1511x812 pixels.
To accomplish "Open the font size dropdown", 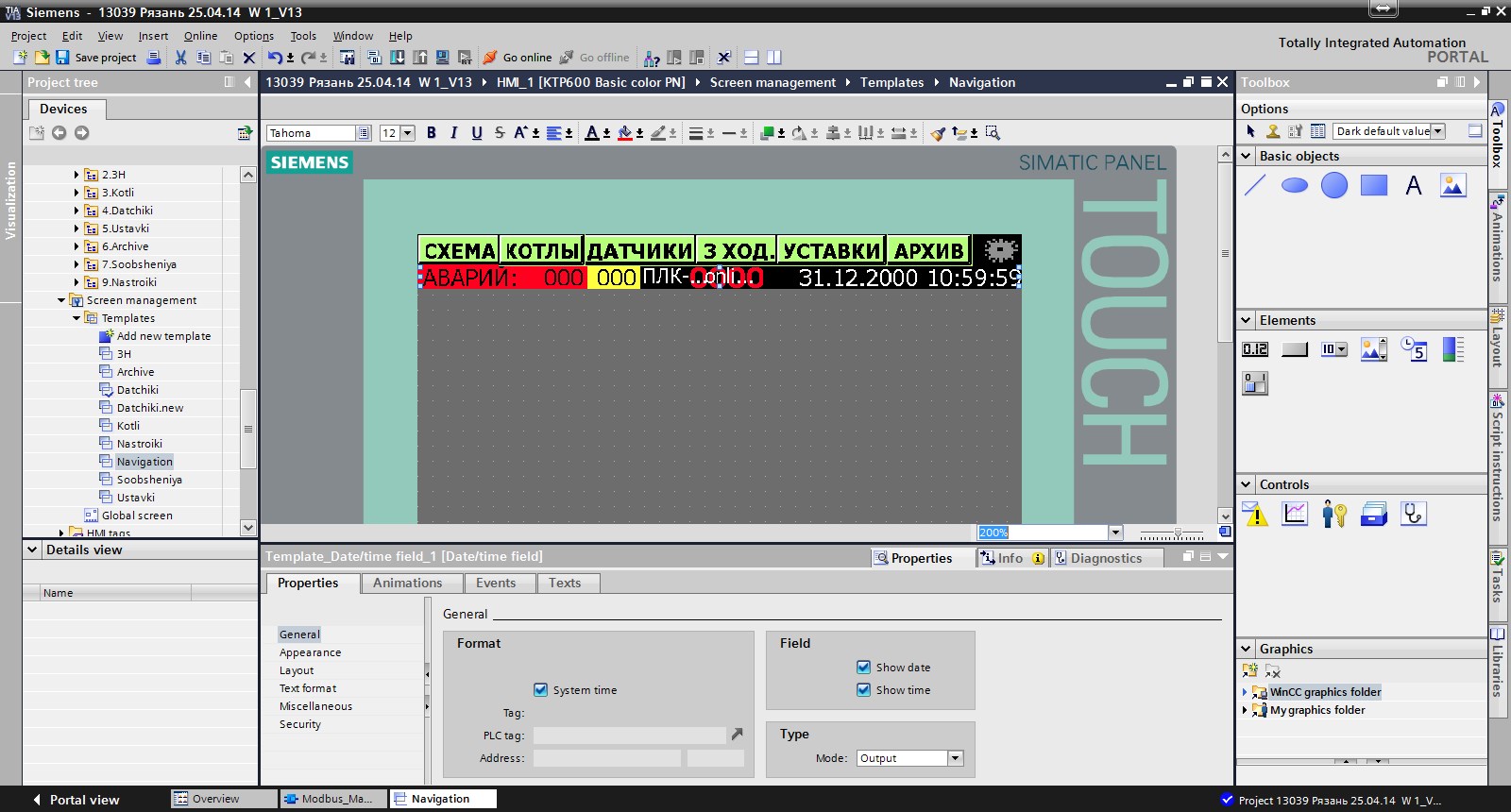I will pyautogui.click(x=408, y=133).
